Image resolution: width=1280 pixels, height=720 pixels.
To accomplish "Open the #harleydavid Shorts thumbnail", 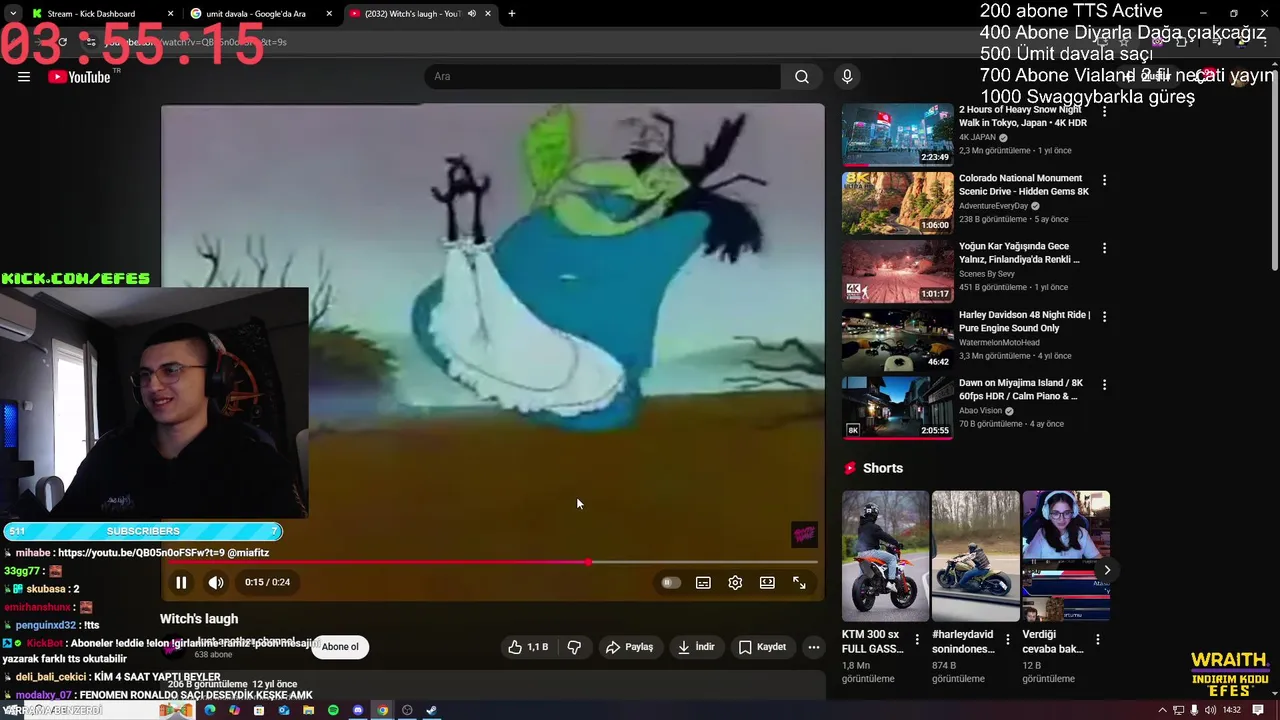I will tap(975, 556).
